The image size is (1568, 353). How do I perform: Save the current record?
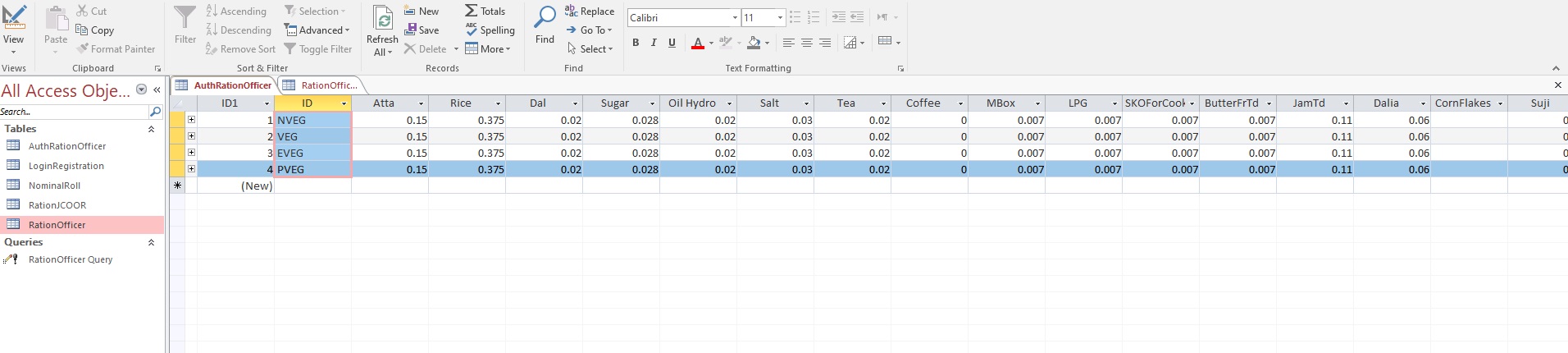[422, 30]
